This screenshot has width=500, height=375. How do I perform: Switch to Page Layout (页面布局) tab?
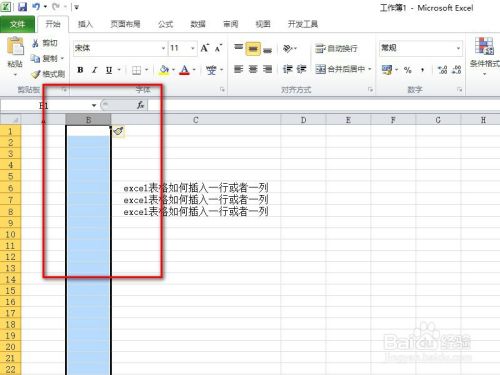click(x=125, y=24)
